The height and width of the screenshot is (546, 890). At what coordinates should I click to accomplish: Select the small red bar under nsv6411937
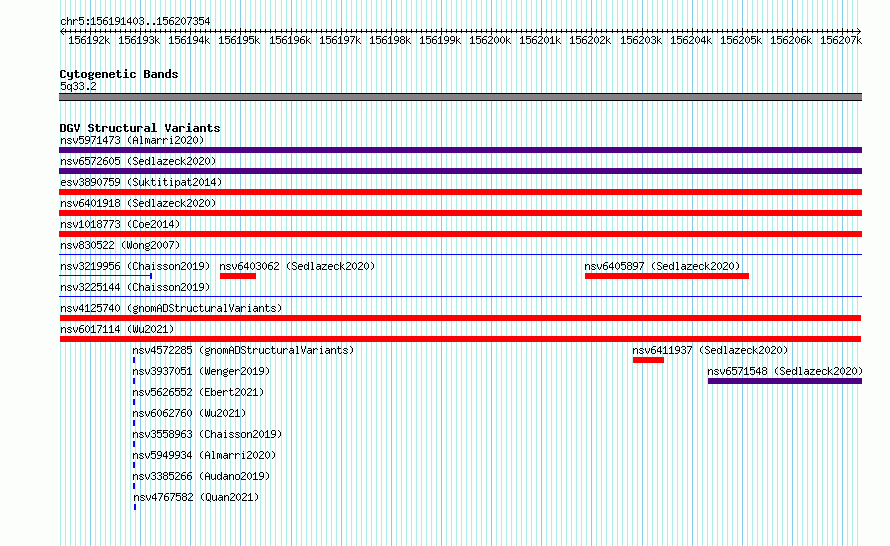648,360
